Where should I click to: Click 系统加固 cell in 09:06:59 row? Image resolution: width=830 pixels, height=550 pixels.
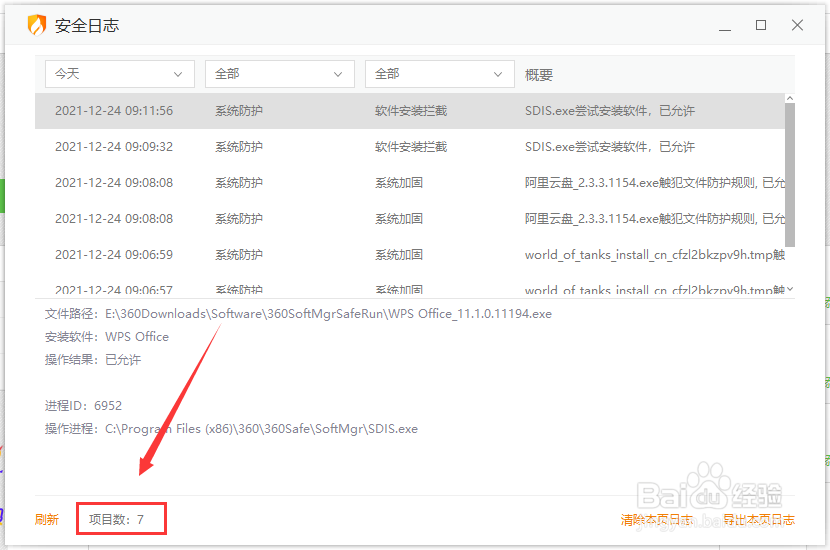click(x=399, y=255)
